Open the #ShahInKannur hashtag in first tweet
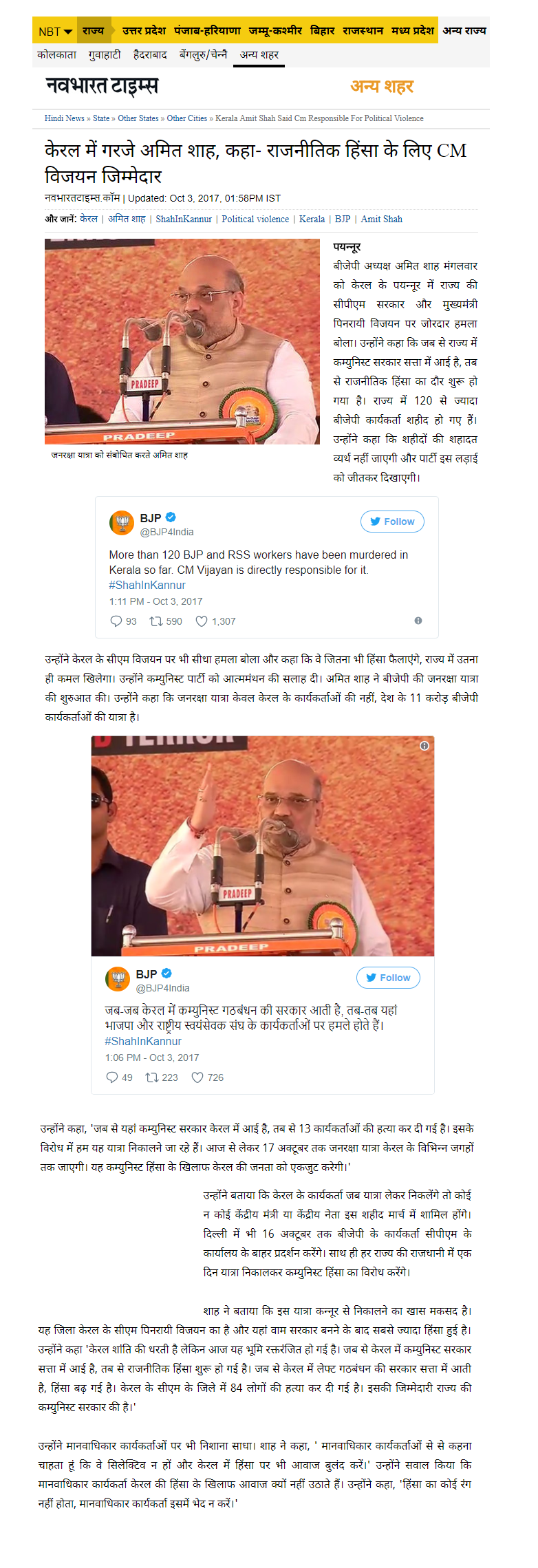 (x=147, y=585)
